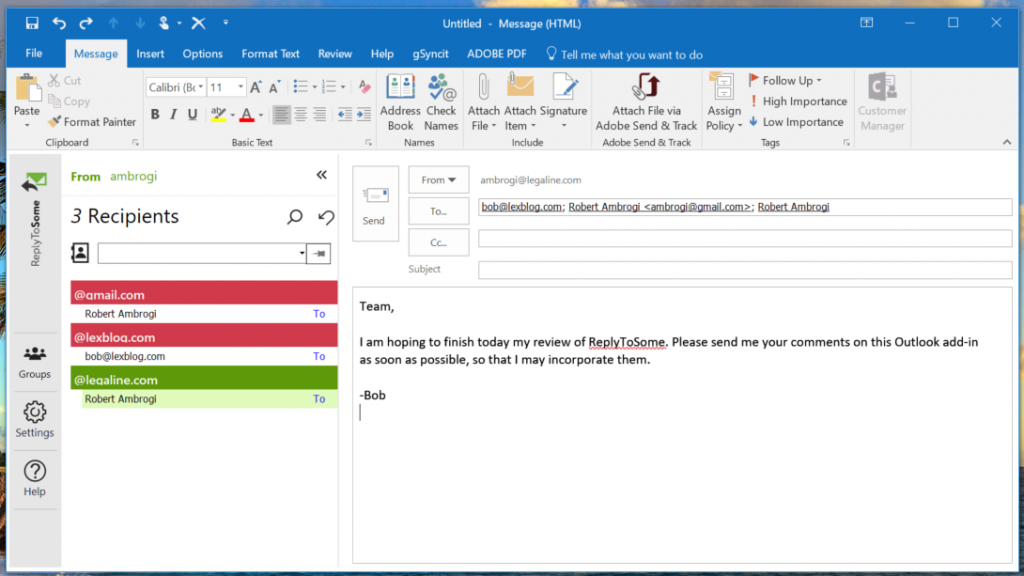Open the From account dropdown
The width and height of the screenshot is (1024, 576).
(x=438, y=180)
